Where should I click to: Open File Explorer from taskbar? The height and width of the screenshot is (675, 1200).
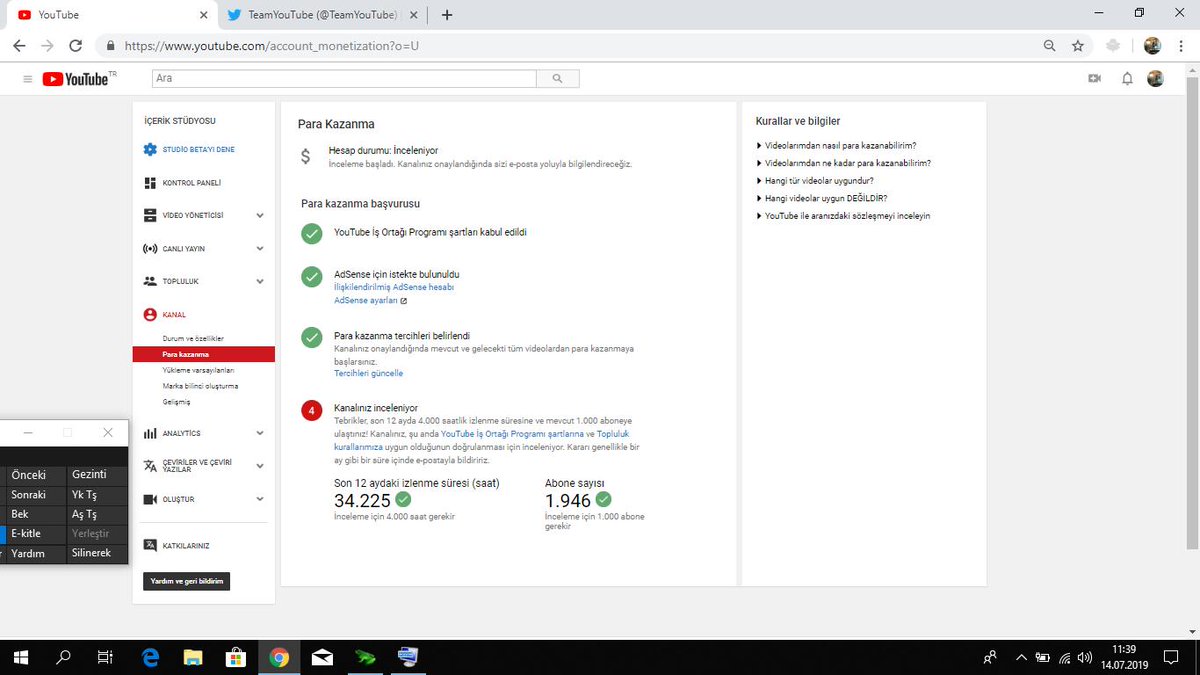(x=193, y=657)
